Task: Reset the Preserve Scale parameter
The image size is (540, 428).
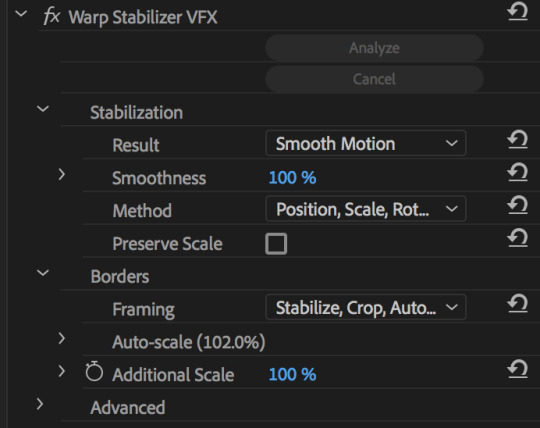Action: pyautogui.click(x=518, y=238)
